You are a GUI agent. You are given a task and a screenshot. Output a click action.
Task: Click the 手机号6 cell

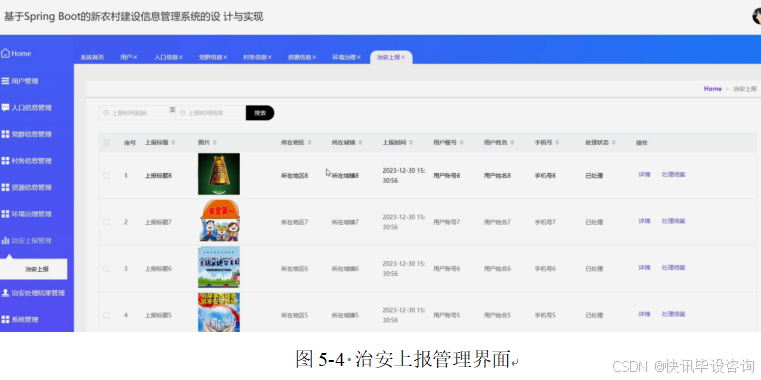[x=546, y=268]
